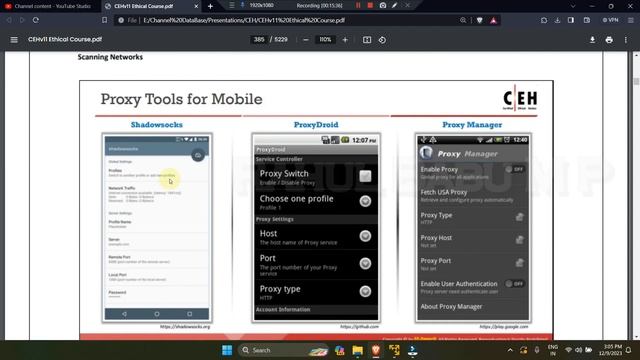The image size is (640, 360).
Task: Stop the screen recording
Action: click(x=370, y=6)
